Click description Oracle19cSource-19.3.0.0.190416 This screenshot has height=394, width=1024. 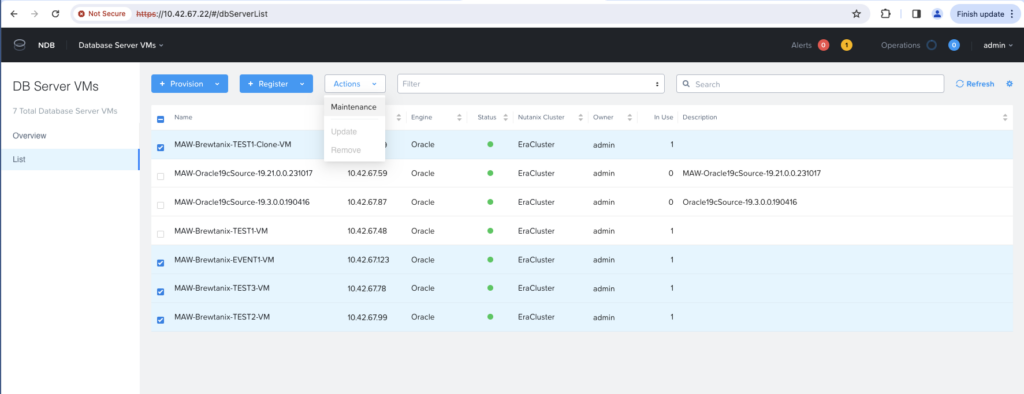(x=739, y=202)
